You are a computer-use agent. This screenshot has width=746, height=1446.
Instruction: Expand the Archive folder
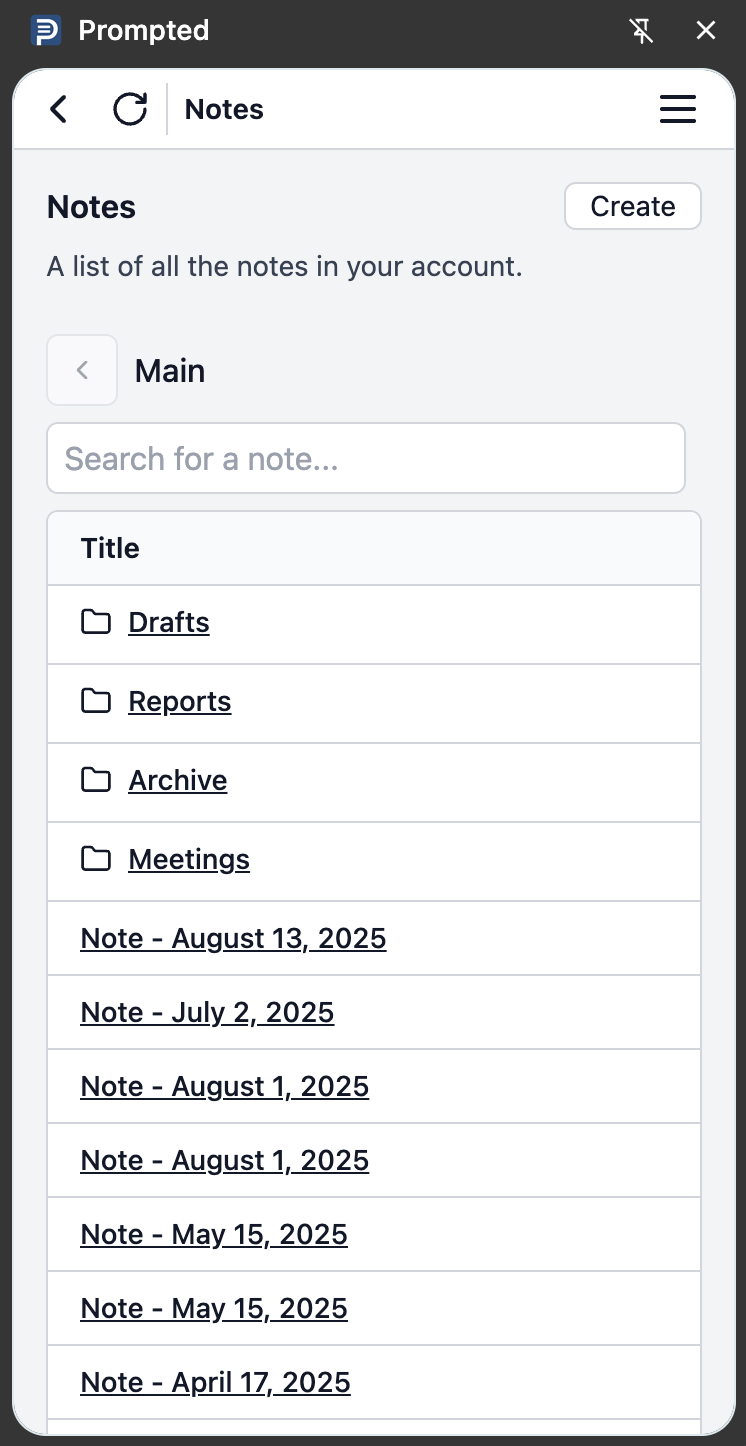tap(177, 780)
